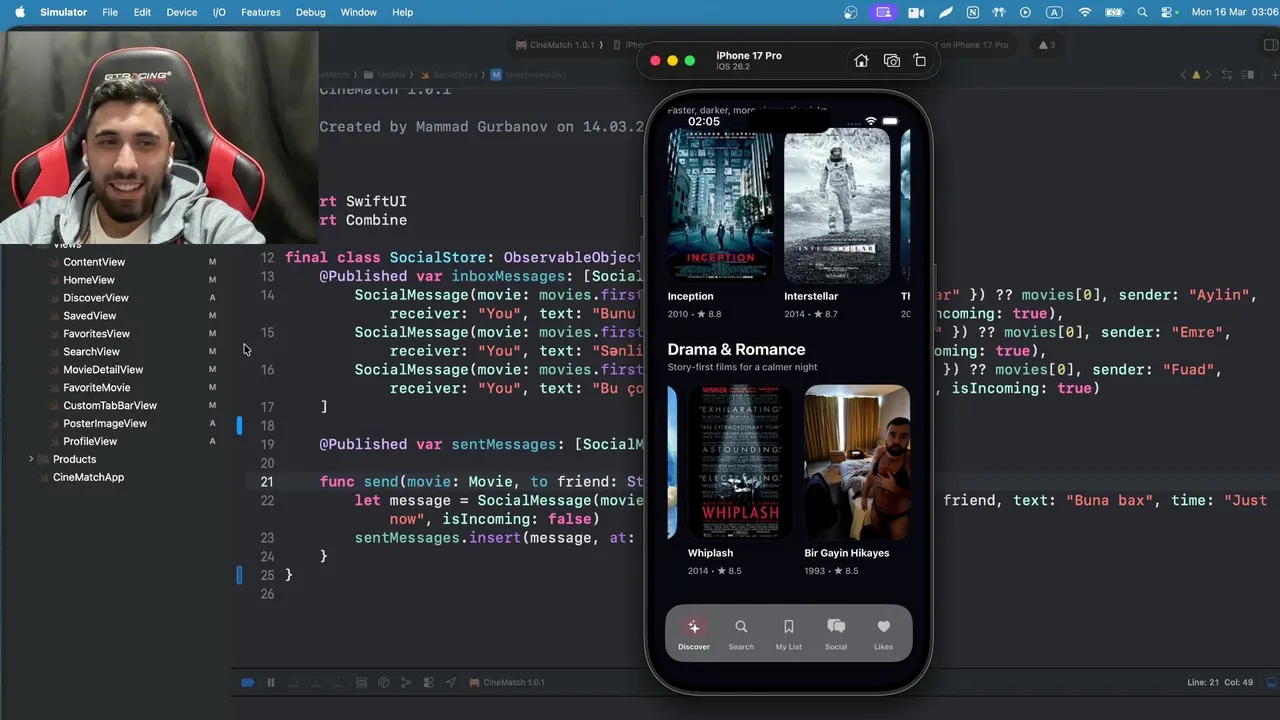1280x720 pixels.
Task: Click the AirPods menu bar icon
Action: [x=999, y=12]
